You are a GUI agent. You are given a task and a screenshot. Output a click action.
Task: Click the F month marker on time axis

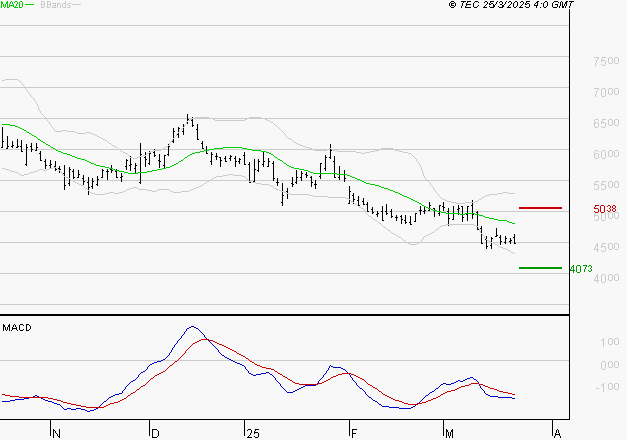click(x=353, y=434)
